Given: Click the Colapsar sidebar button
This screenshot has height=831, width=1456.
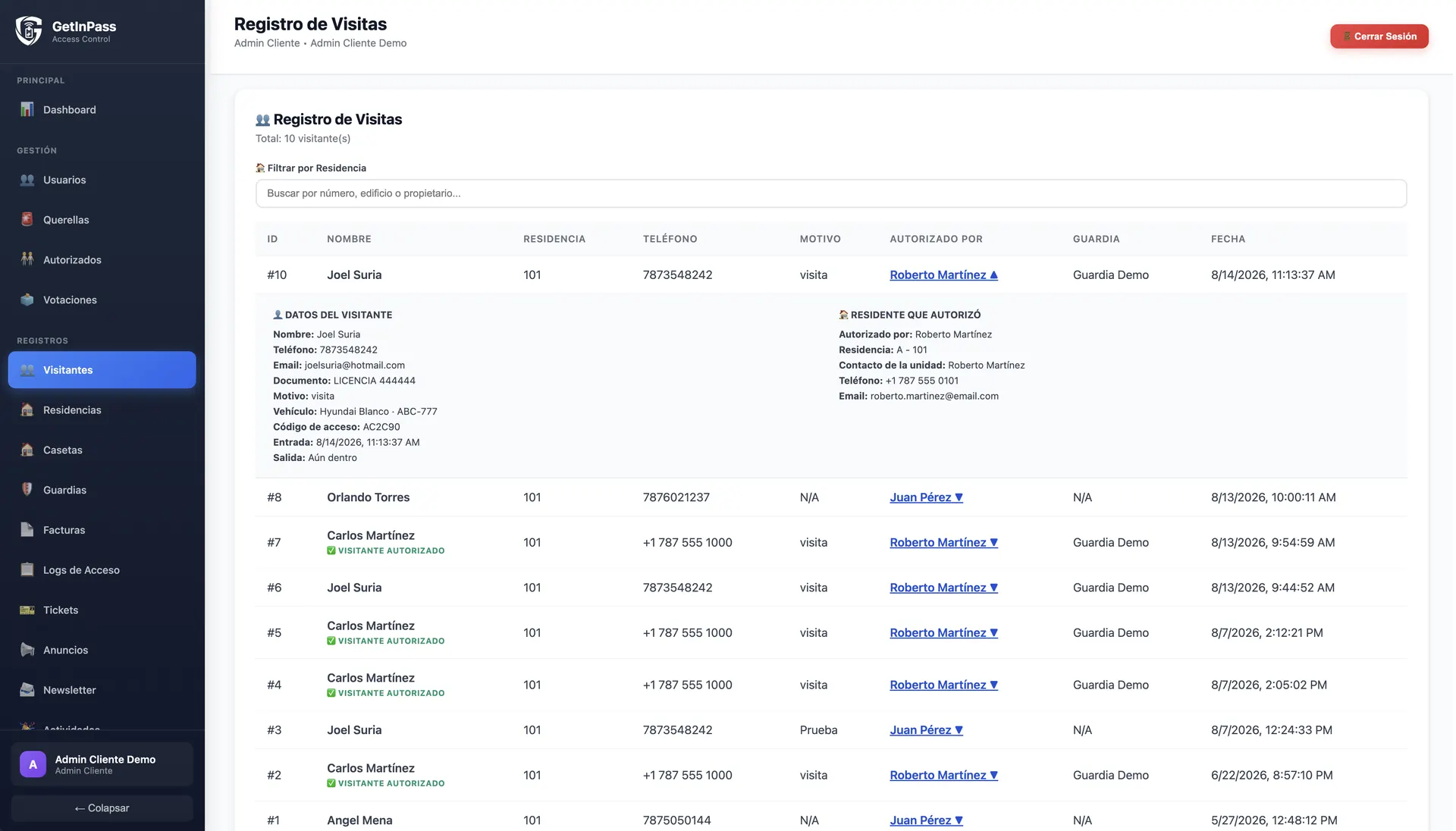Looking at the screenshot, I should pos(102,808).
